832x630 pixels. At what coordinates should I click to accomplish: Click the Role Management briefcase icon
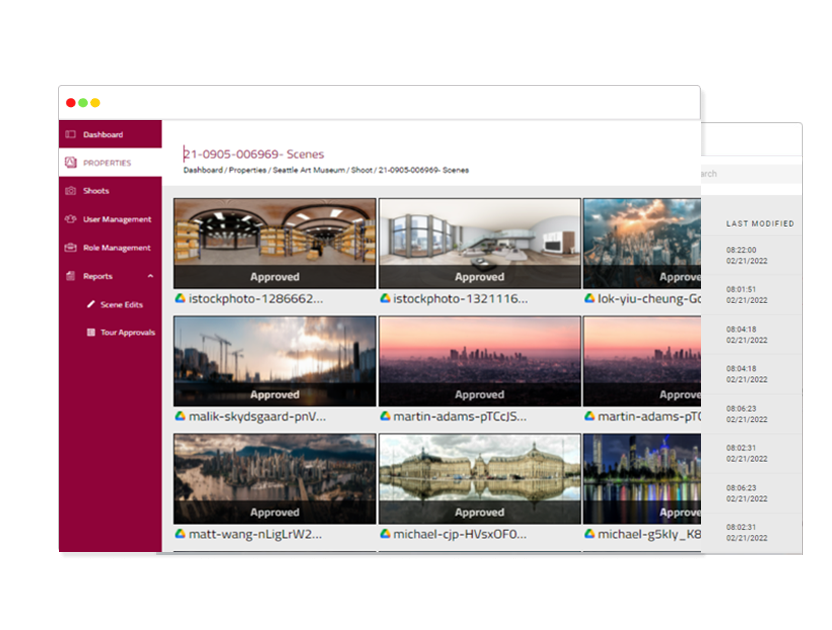pyautogui.click(x=70, y=248)
